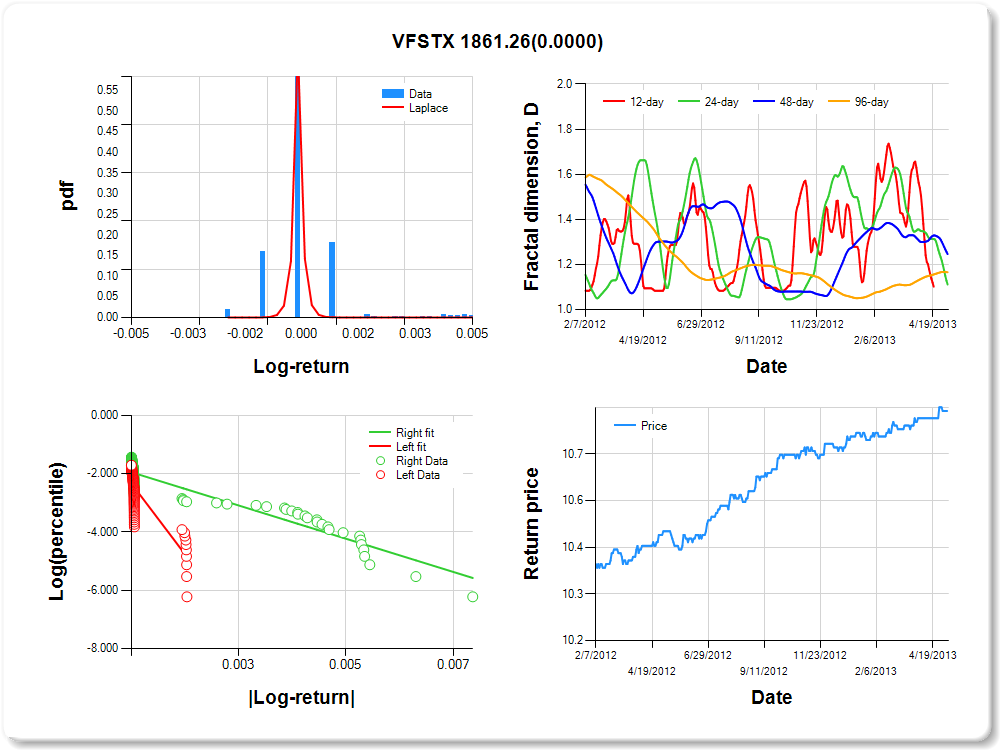
Task: Click the 10.4 return price tick
Action: (x=573, y=547)
